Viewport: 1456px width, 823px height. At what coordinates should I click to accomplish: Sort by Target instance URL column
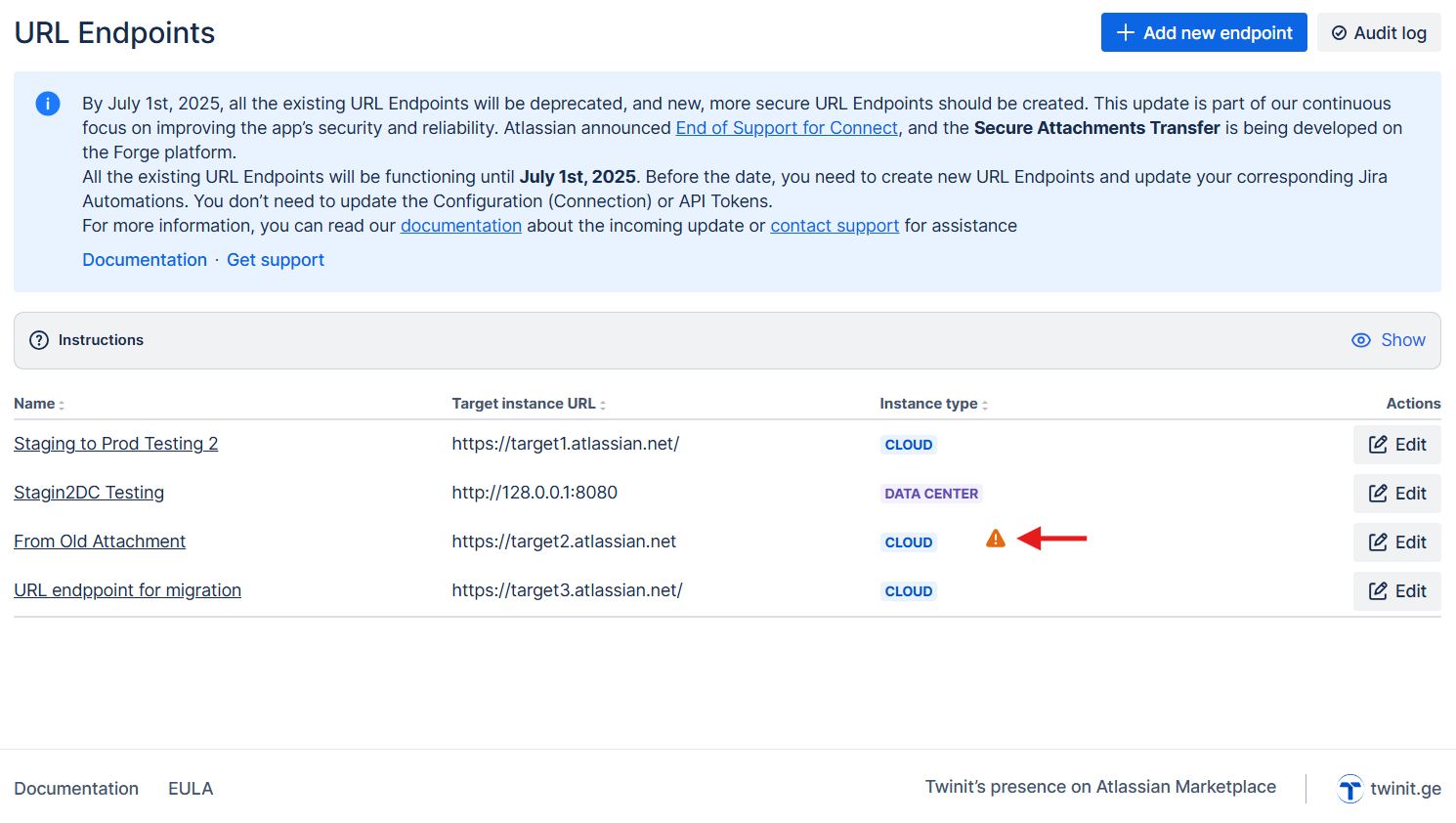(x=529, y=404)
